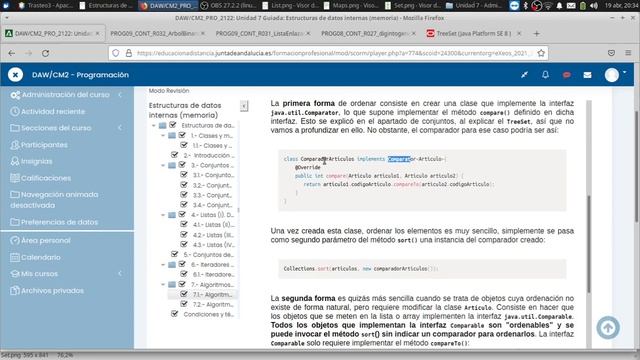Click the scroll-to-top arrow button
Screen dimensions: 640x360
click(608, 327)
